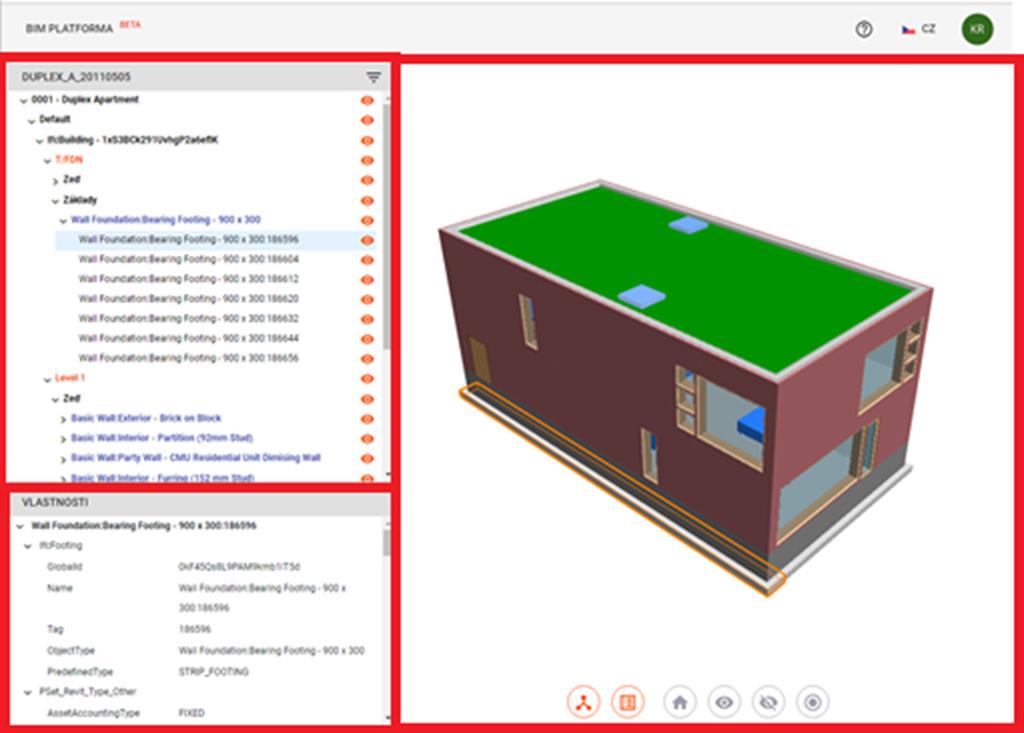Click the ObjectType property label

click(x=71, y=651)
